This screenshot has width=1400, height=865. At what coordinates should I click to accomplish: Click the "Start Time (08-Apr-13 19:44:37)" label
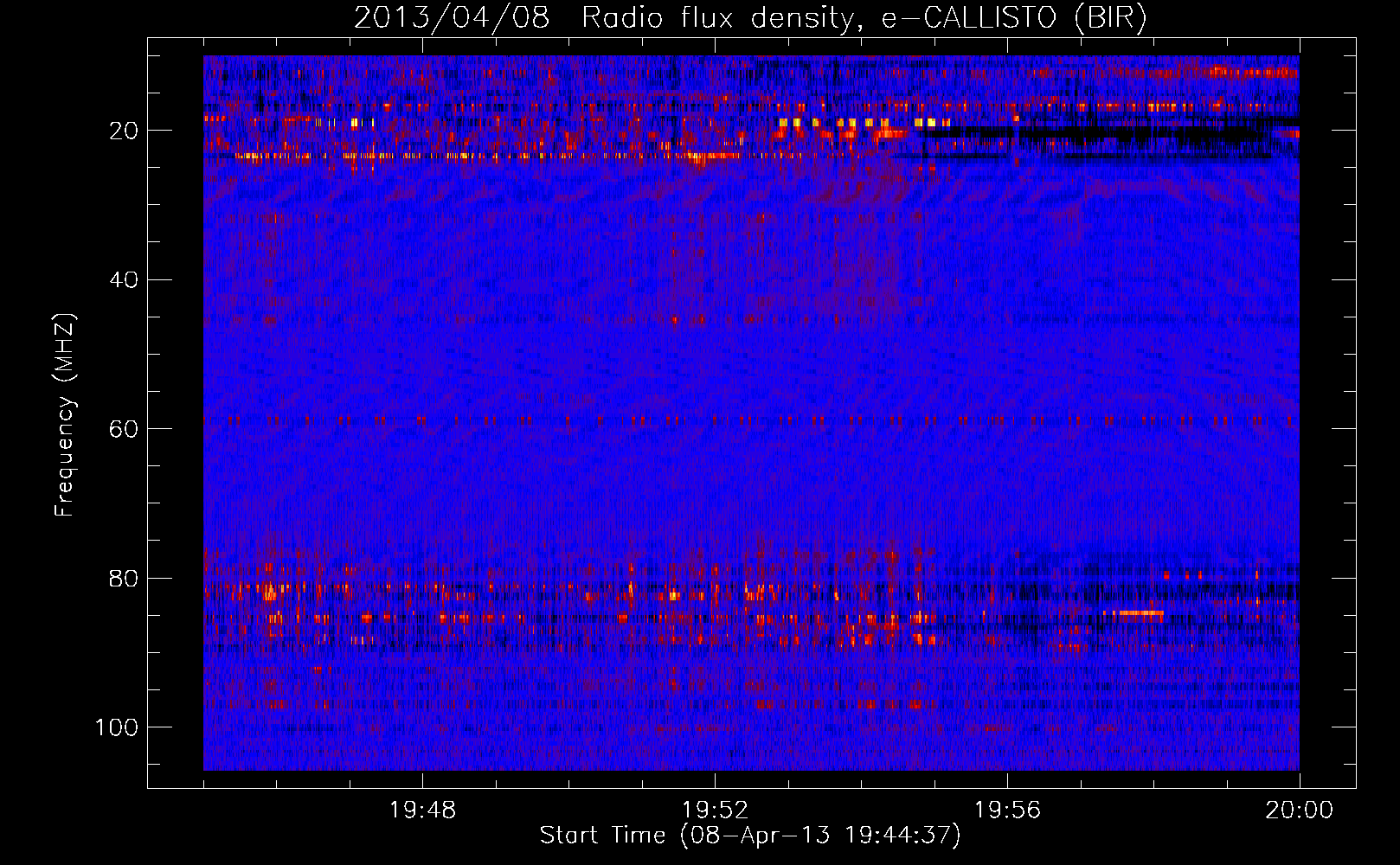pos(750,836)
